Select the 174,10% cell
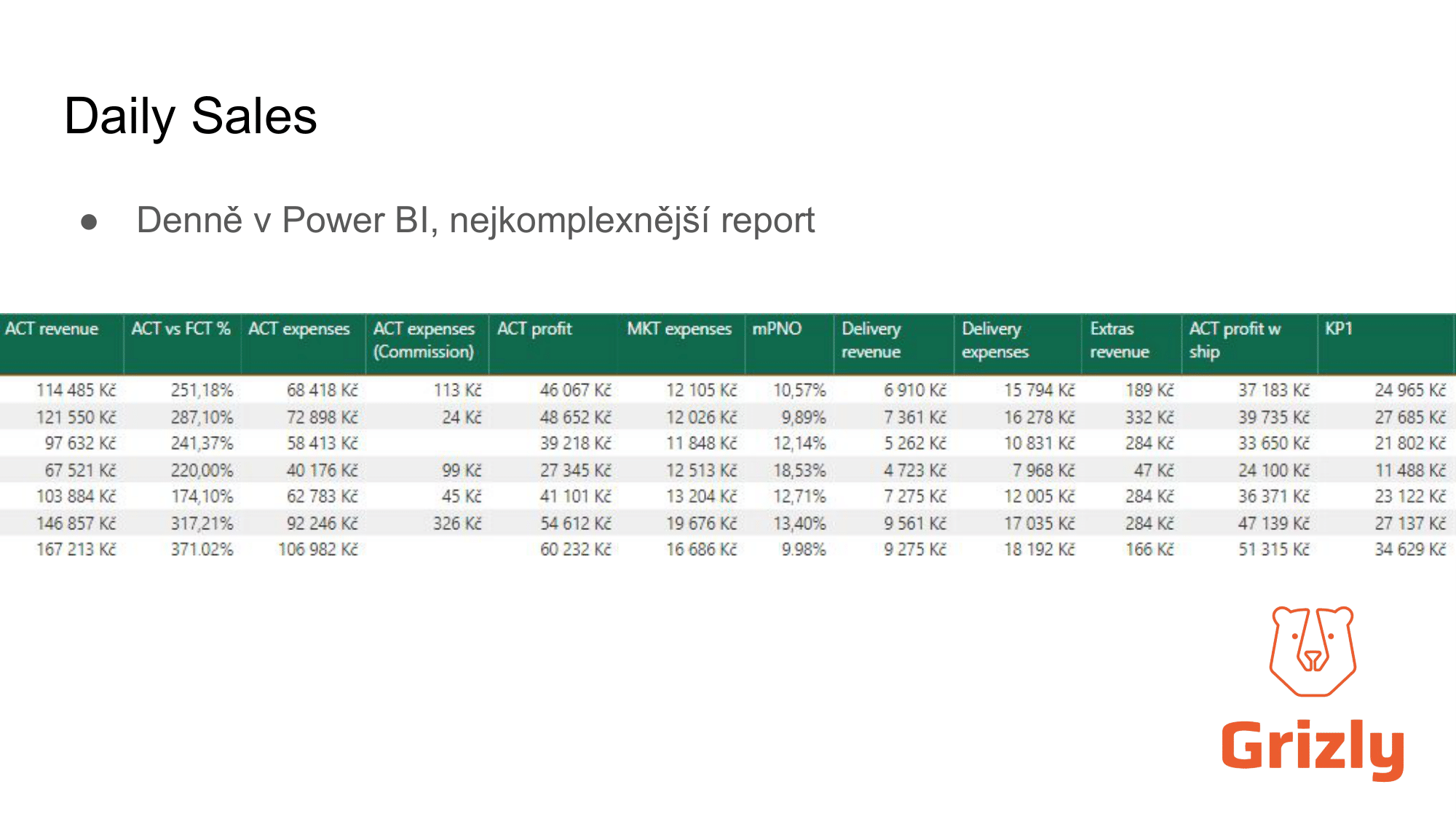 point(202,496)
